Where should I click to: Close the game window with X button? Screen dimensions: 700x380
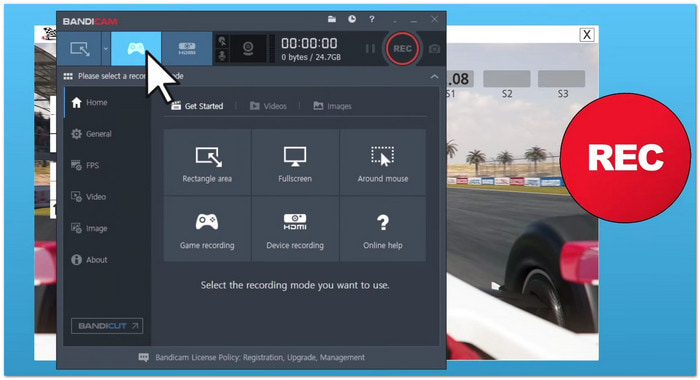pyautogui.click(x=587, y=35)
